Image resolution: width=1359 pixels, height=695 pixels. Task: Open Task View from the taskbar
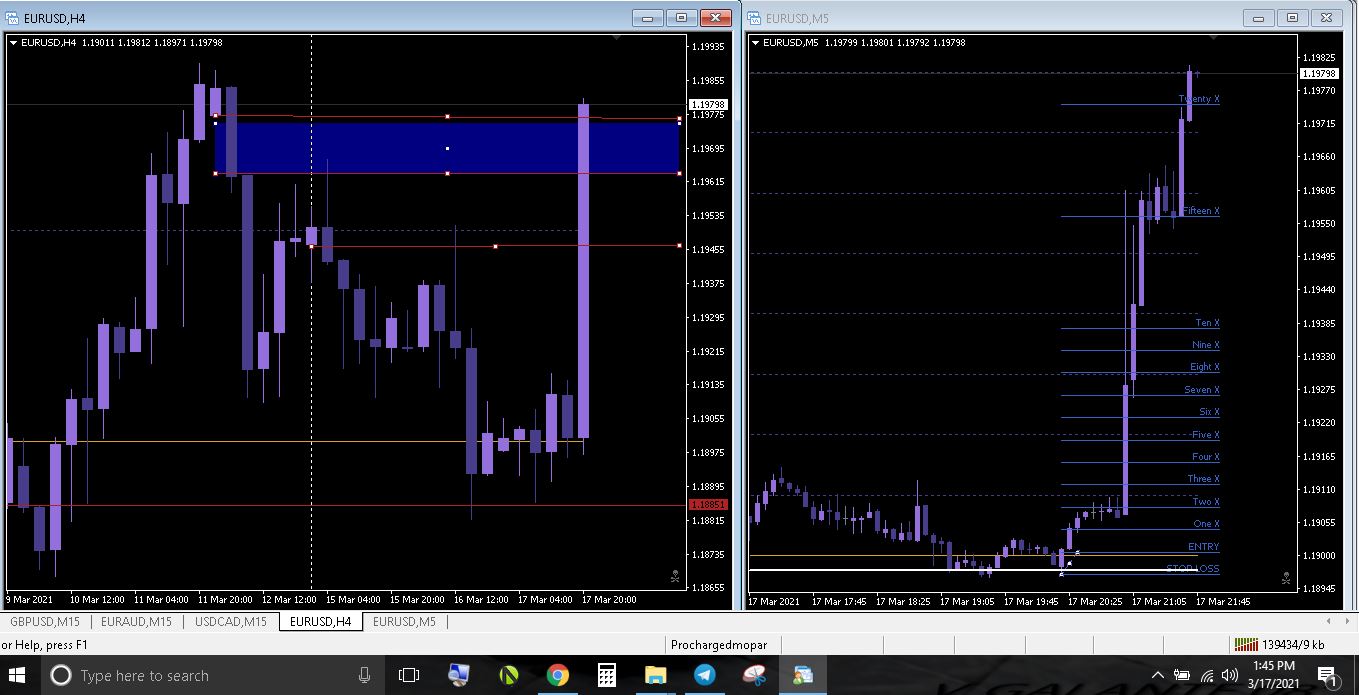coord(409,676)
